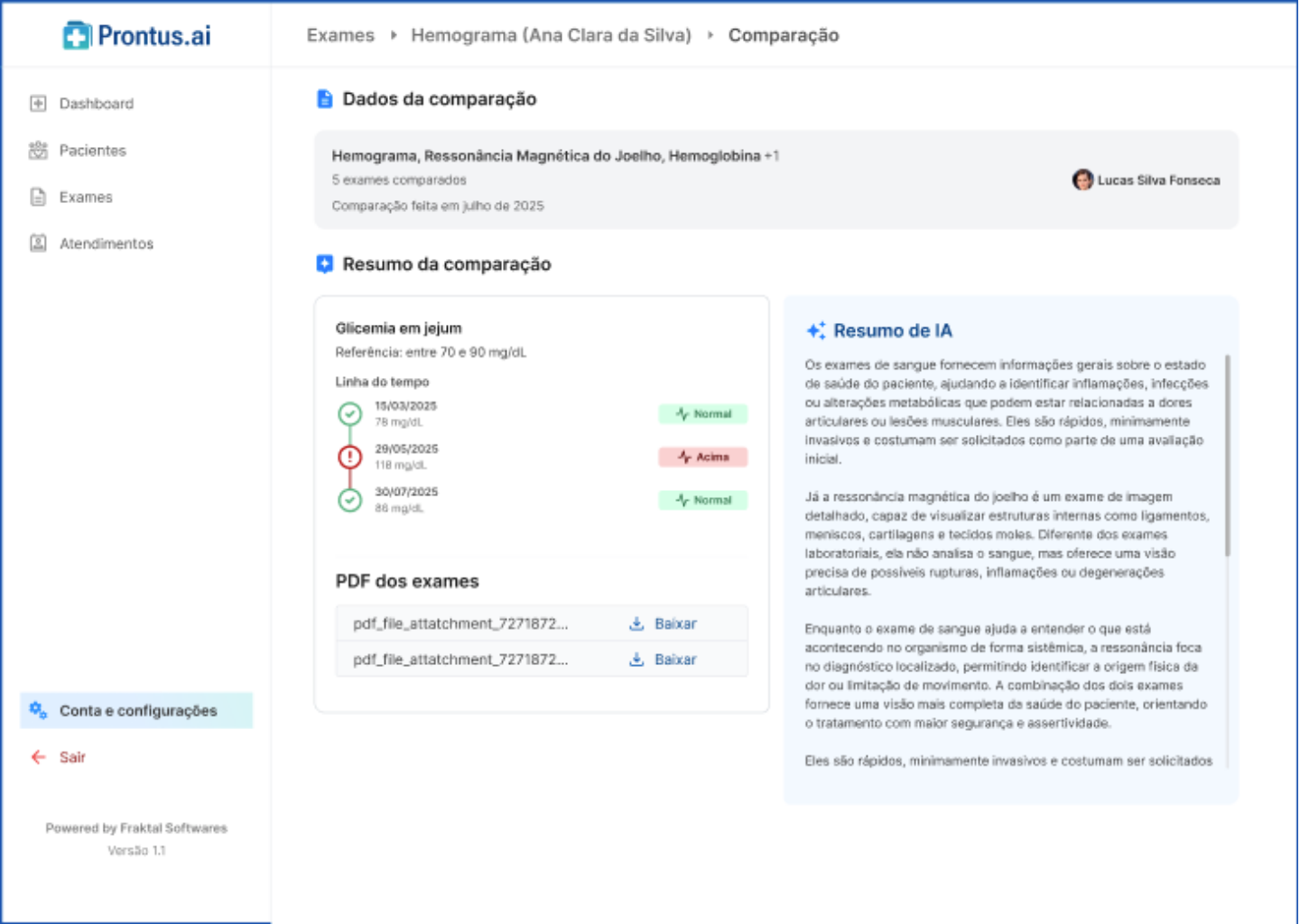Click the 118 mg/dL value
The height and width of the screenshot is (924, 1300).
tap(401, 466)
